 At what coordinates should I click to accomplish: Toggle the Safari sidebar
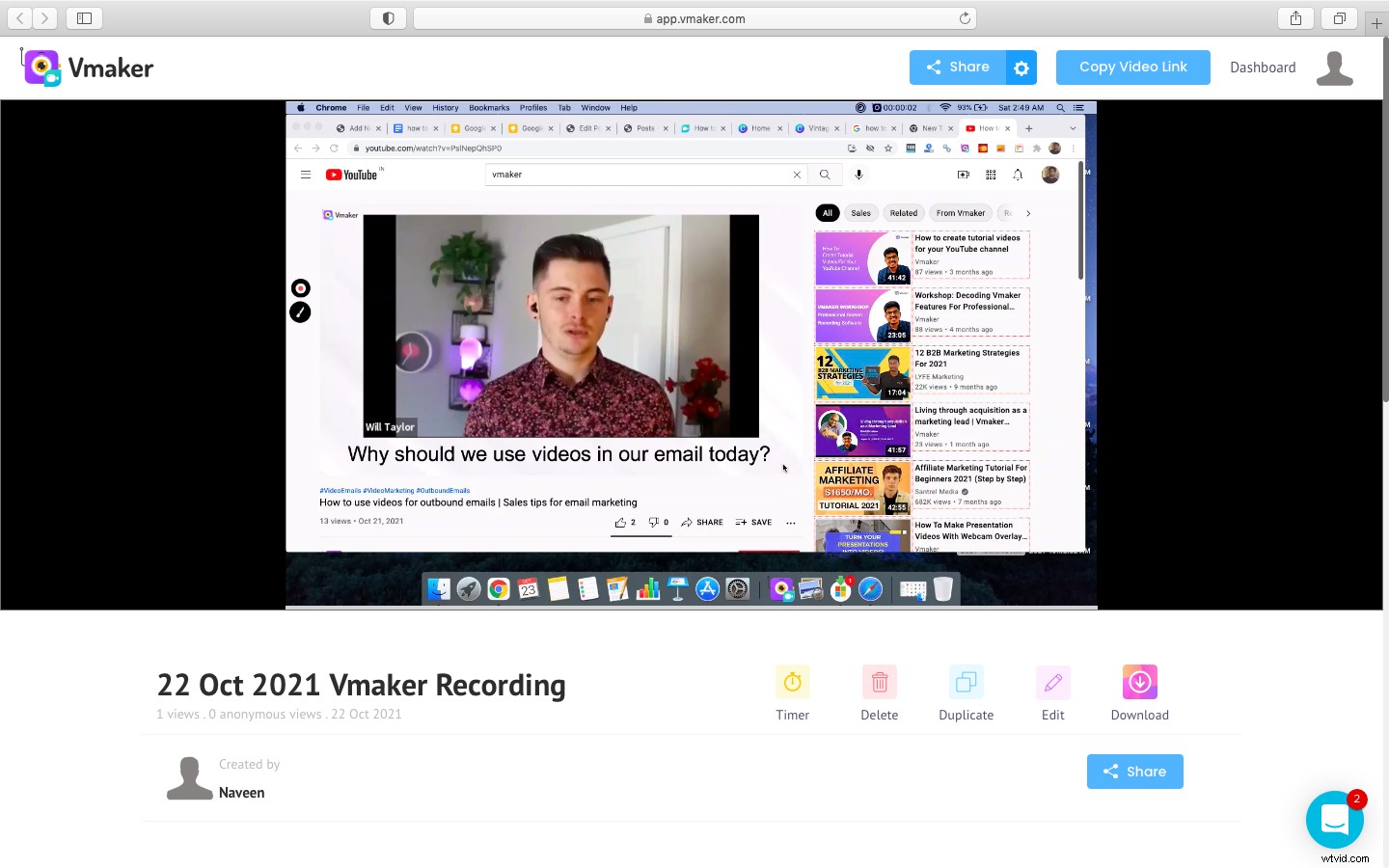click(85, 17)
